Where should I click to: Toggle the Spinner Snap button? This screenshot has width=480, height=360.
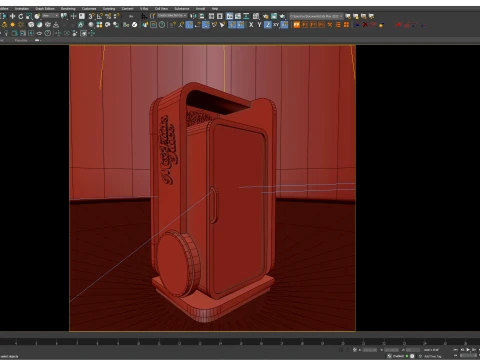[117, 16]
